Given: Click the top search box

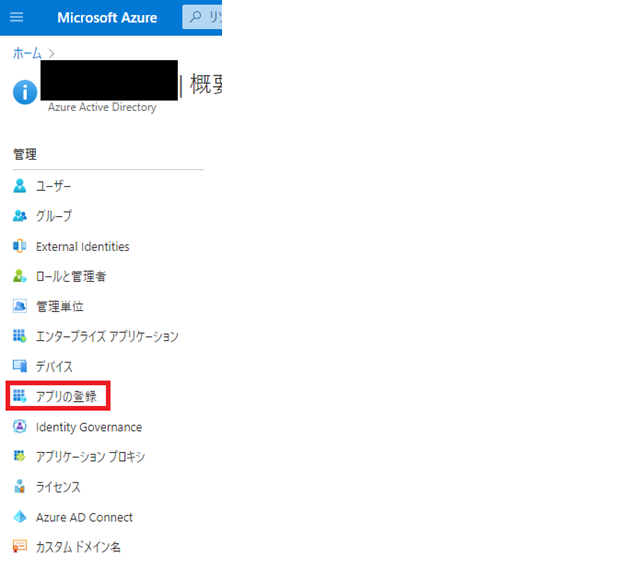Looking at the screenshot, I should (203, 18).
